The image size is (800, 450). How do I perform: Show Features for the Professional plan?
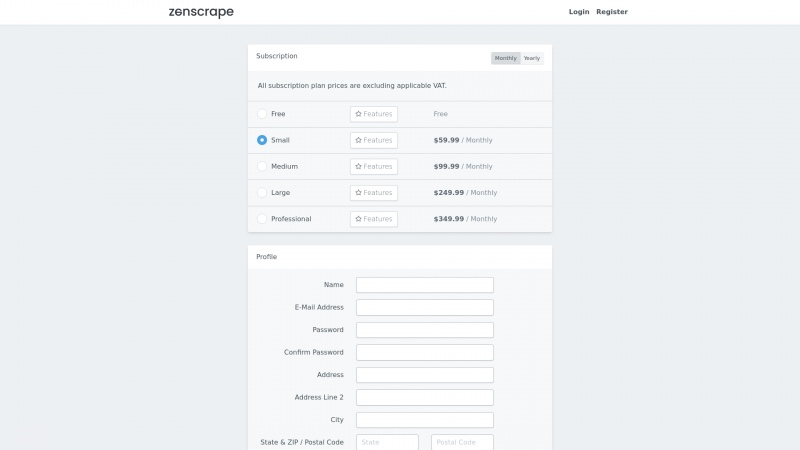(x=374, y=219)
